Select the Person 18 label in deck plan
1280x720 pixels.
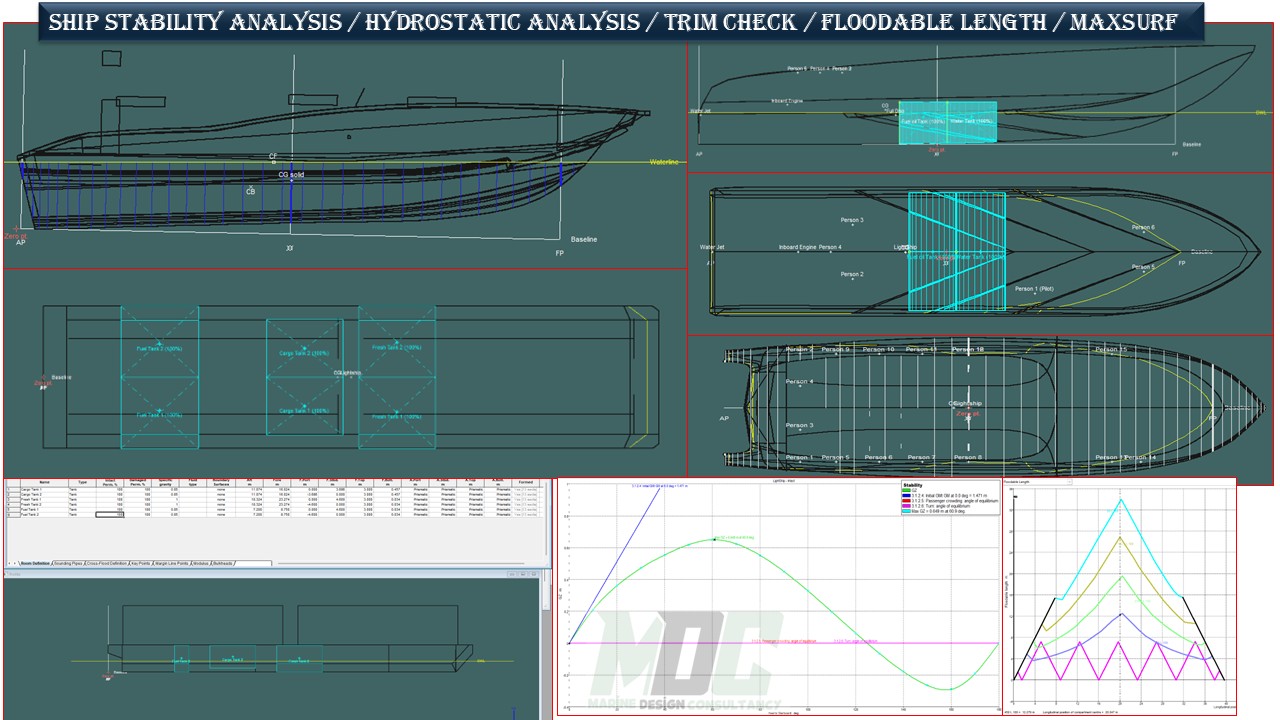[968, 350]
